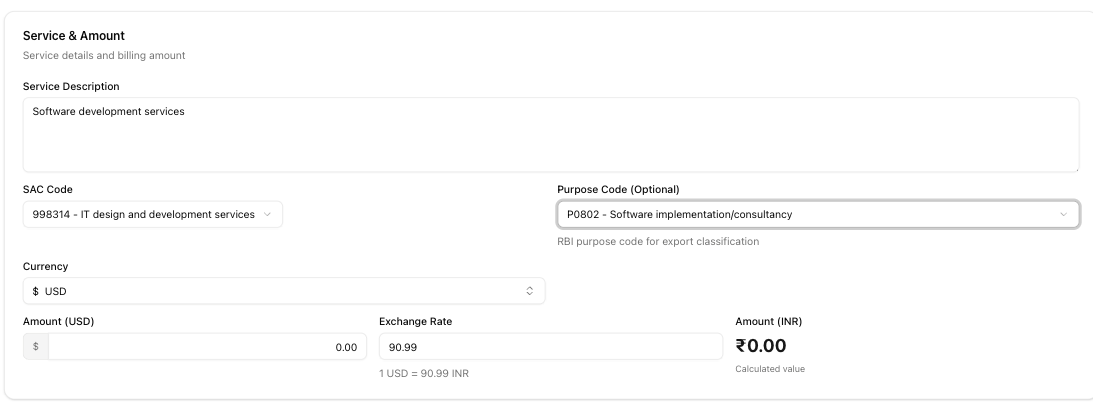
Task: Click the dollar sign prefix in Amount field
Action: (x=36, y=346)
